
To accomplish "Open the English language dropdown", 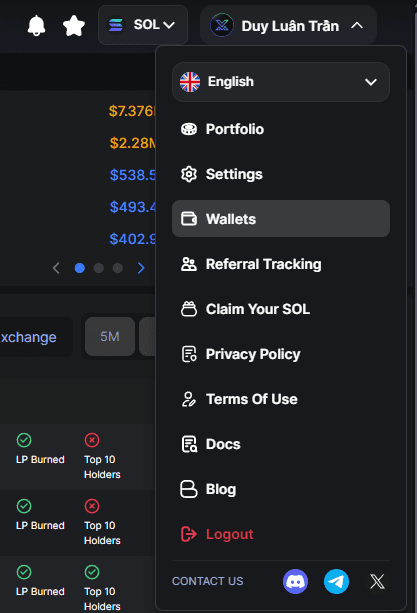I will click(x=281, y=82).
